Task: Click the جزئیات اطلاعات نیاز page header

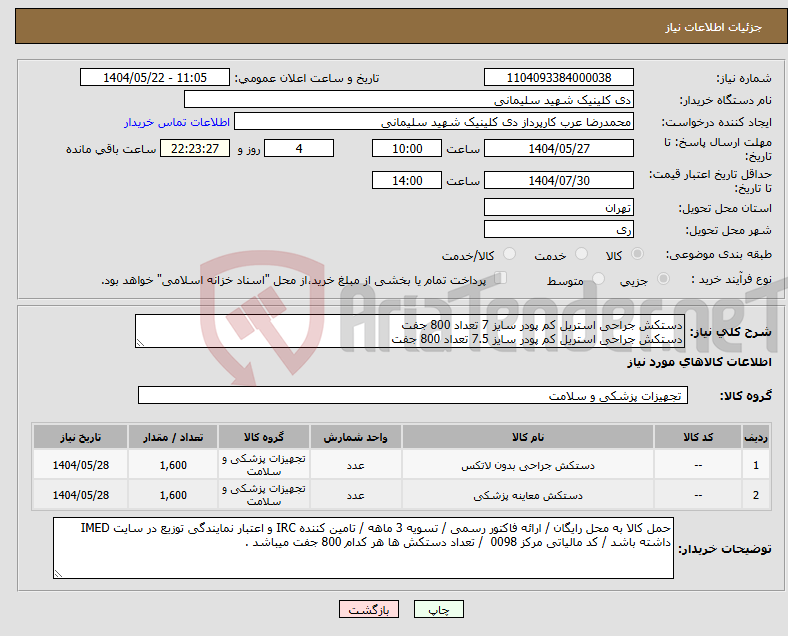Action: (x=714, y=27)
